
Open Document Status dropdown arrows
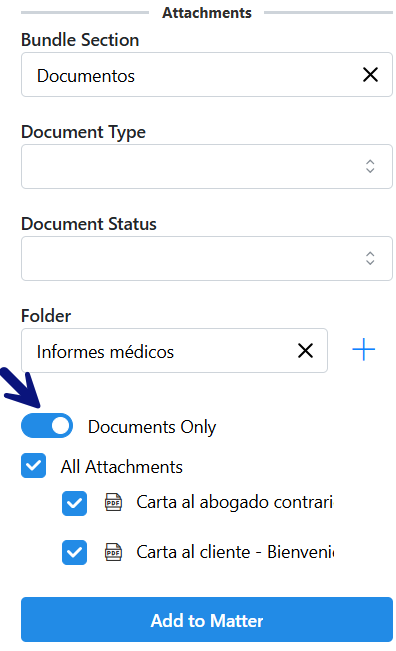pyautogui.click(x=370, y=258)
